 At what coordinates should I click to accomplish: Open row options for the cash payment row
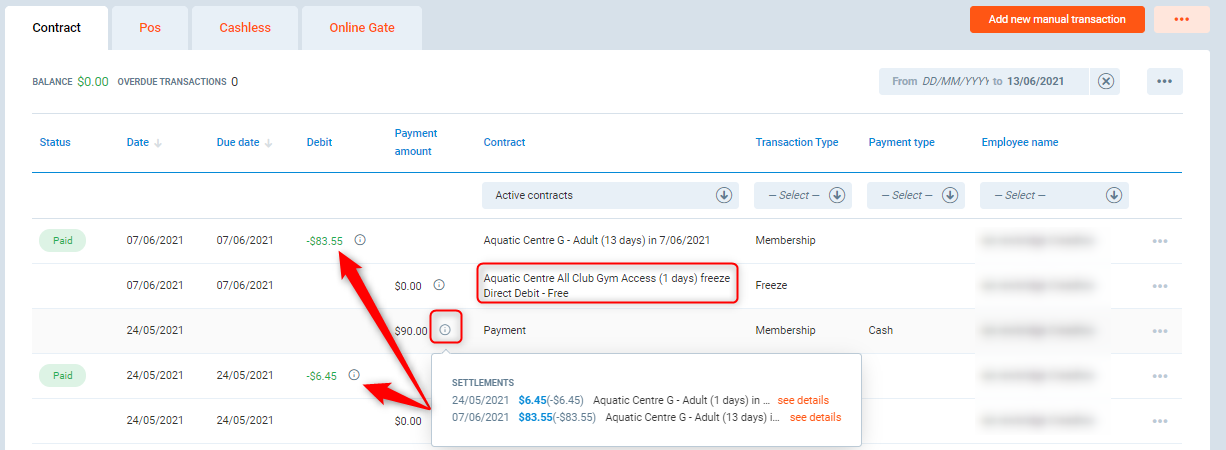point(1160,331)
